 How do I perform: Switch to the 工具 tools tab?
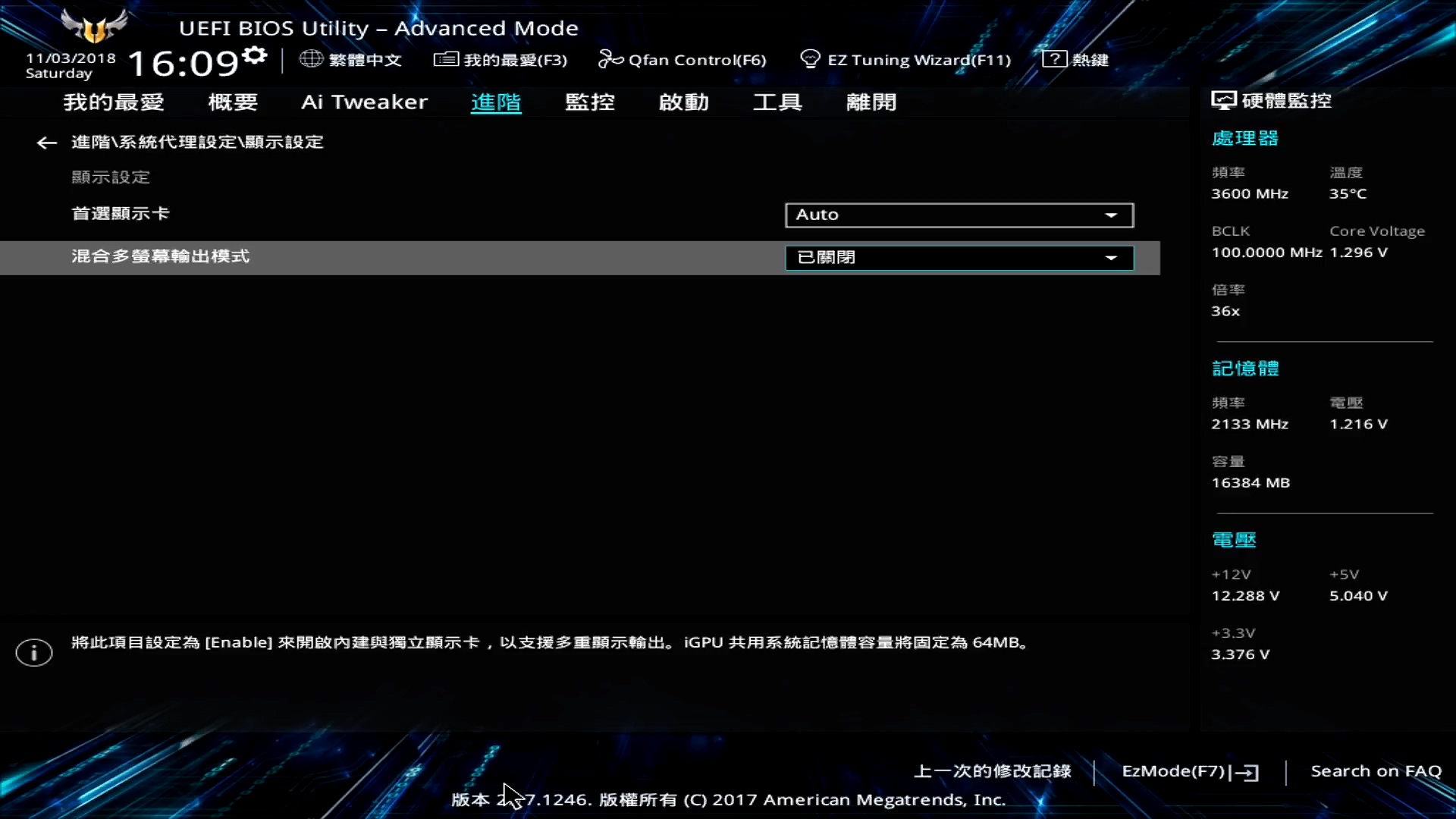point(777,102)
